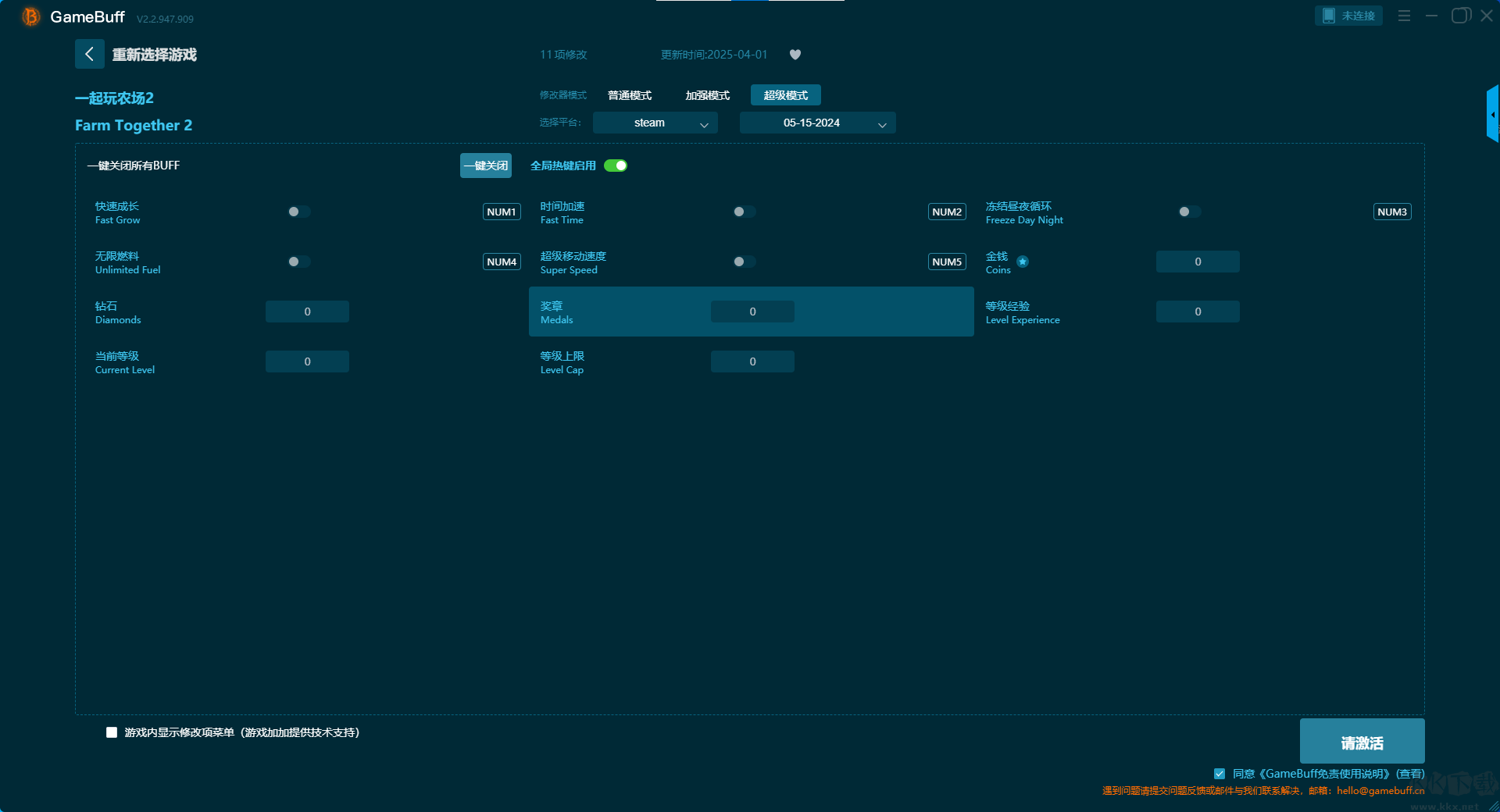Expand the right-side collapsed panel arrow
Viewport: 1500px width, 812px height.
click(1492, 115)
